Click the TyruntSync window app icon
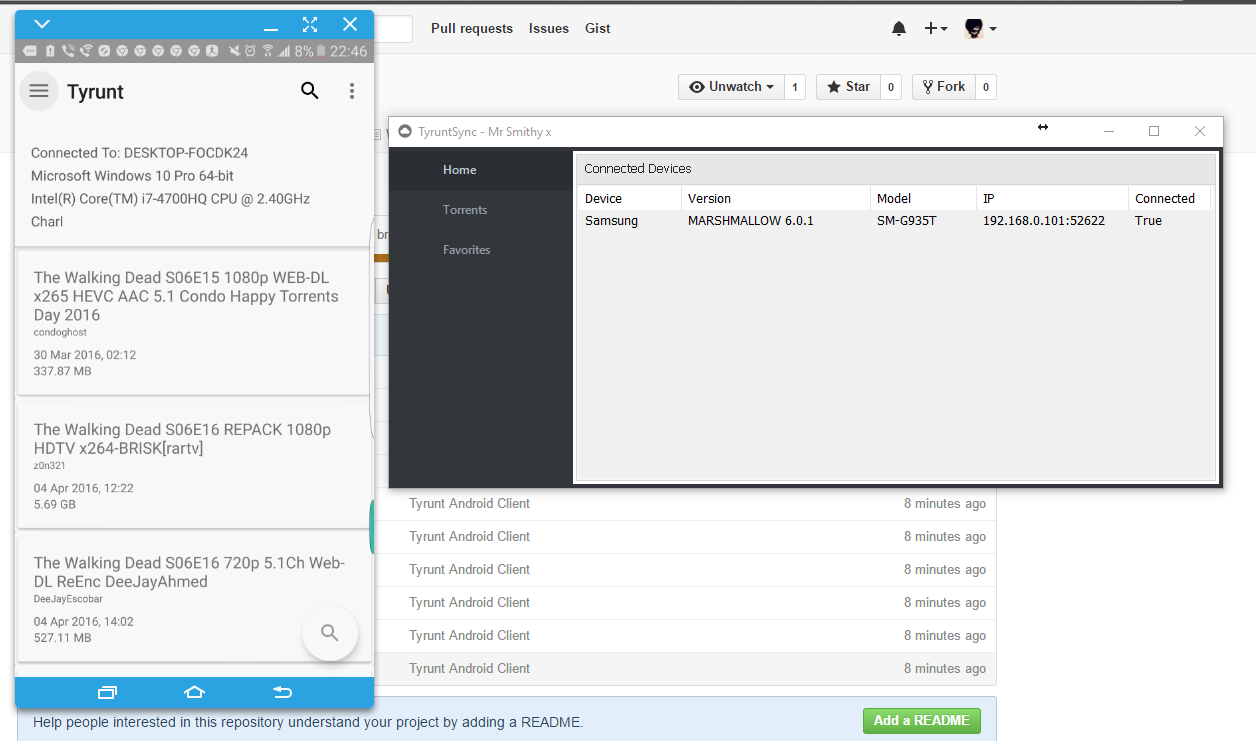 click(x=405, y=131)
